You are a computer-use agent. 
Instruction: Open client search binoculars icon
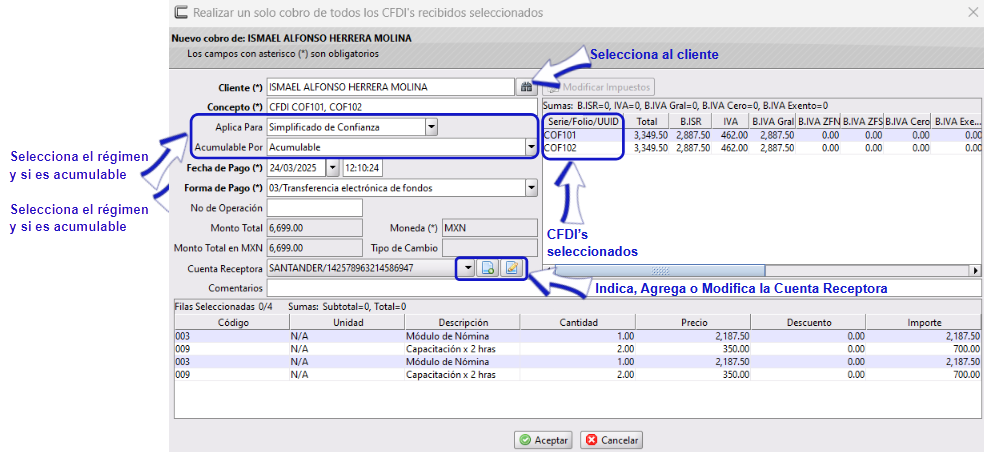point(526,87)
